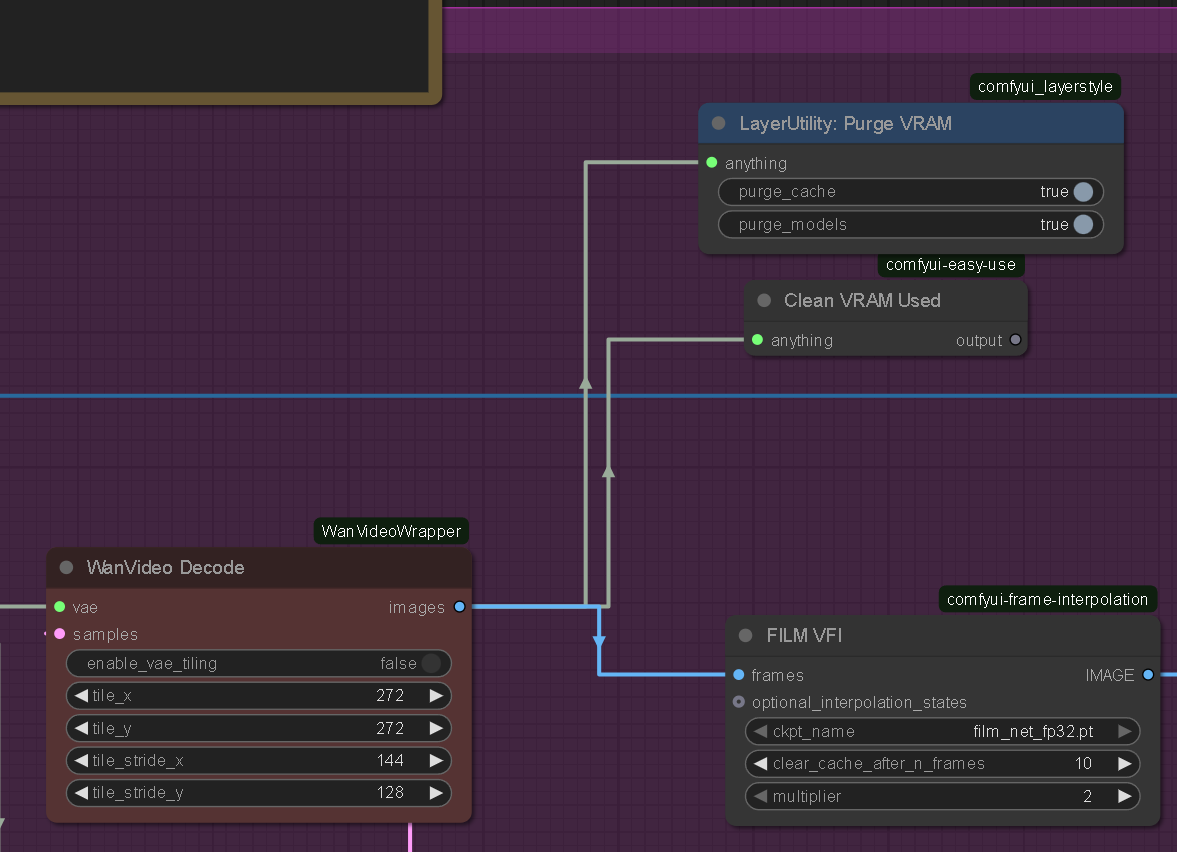Increase tile_x with right arrow
The image size is (1177, 852).
coord(436,696)
